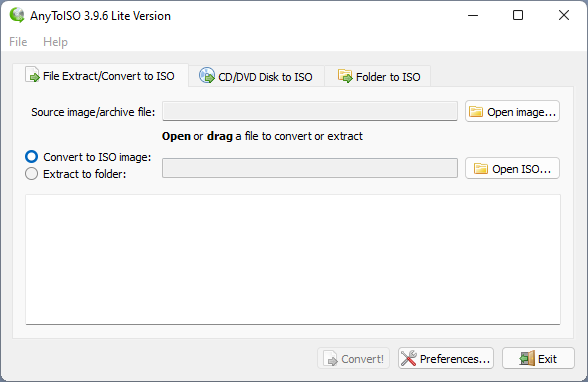Click the door icon on Exit button

pos(527,358)
